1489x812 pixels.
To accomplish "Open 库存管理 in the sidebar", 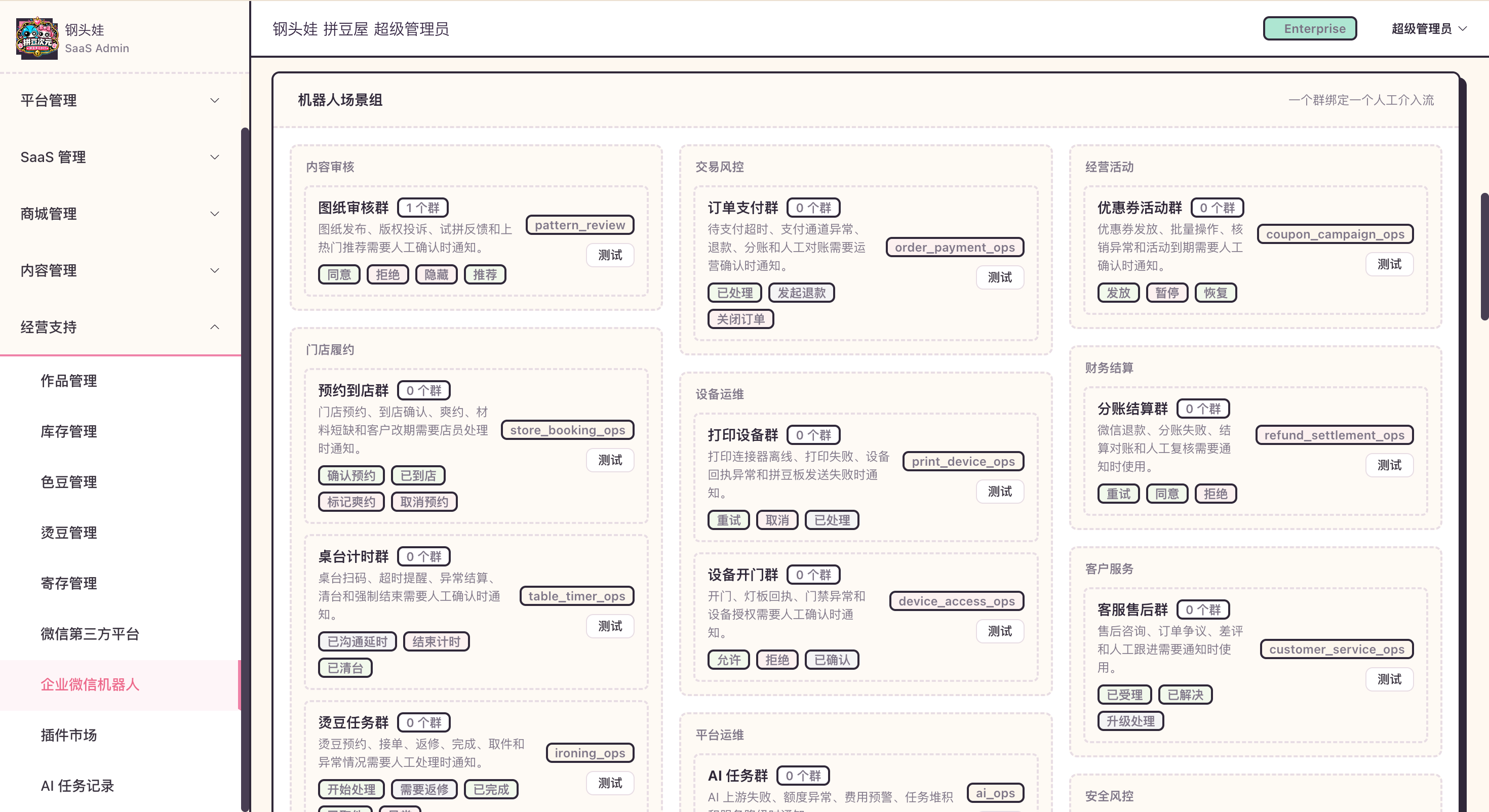I will [x=120, y=432].
